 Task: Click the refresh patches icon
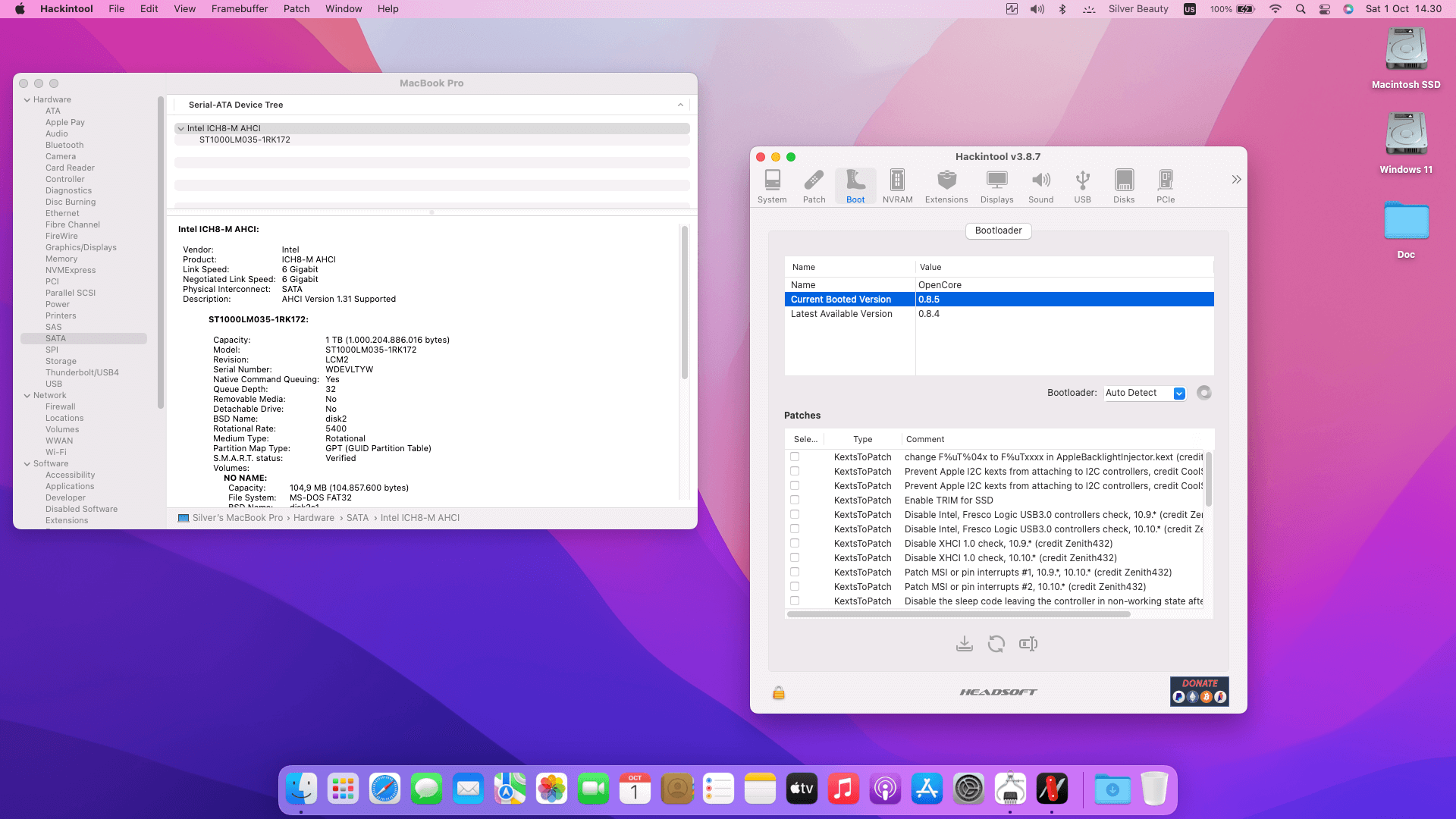(x=996, y=644)
